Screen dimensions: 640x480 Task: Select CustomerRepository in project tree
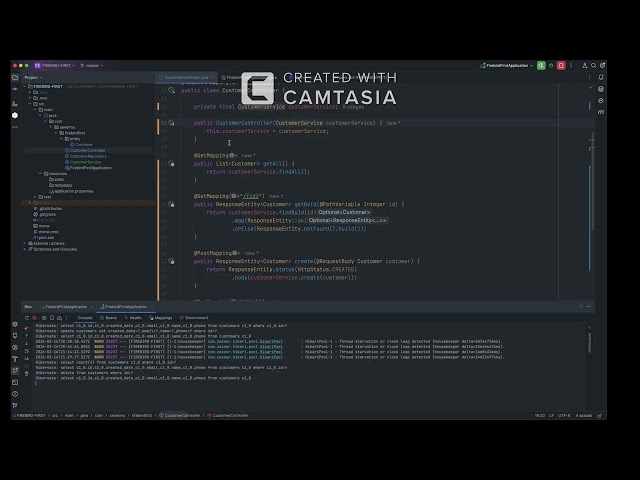(x=88, y=156)
